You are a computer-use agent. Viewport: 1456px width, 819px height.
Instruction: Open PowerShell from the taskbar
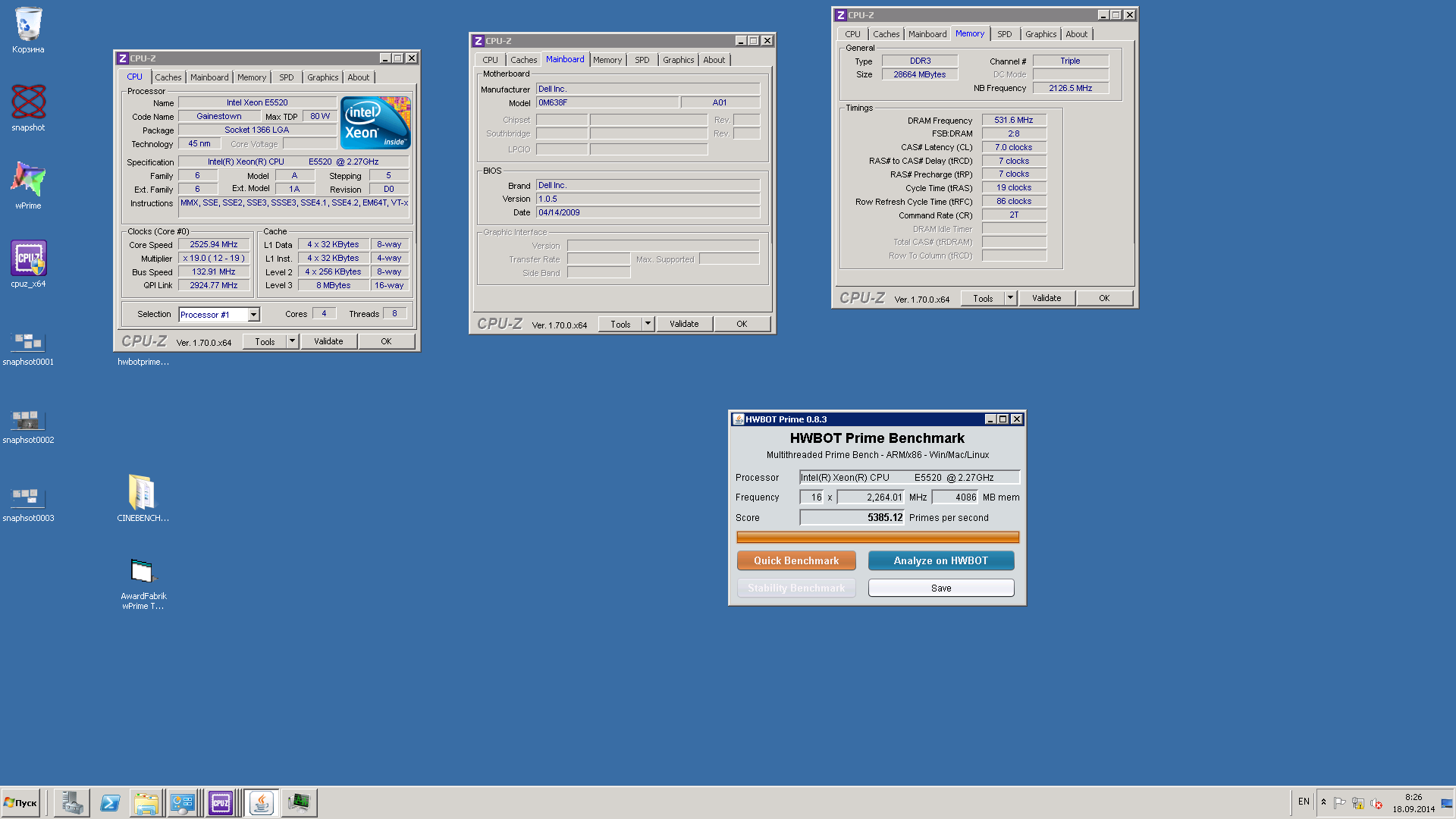point(110,802)
